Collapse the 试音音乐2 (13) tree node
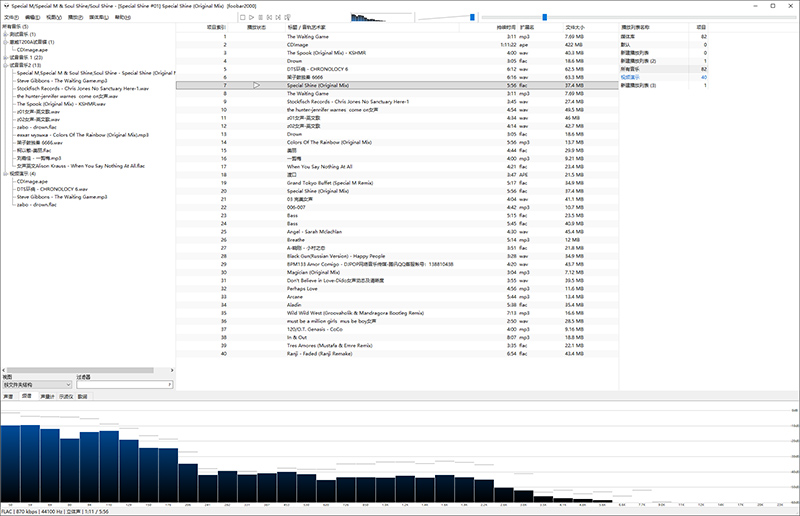Screen dimensions: 800x516 point(6,65)
